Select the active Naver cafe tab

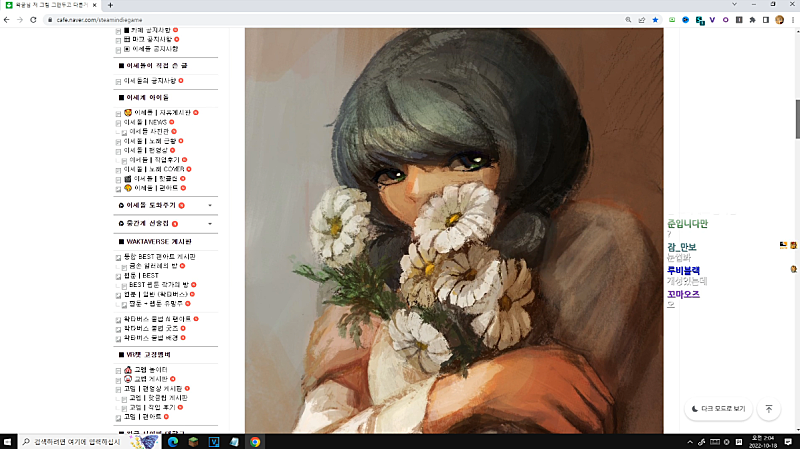pos(51,5)
